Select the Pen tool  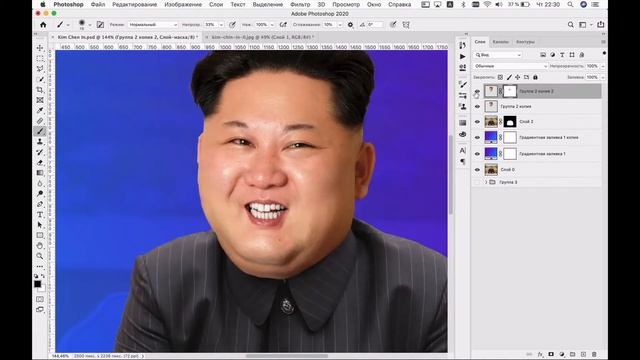click(x=40, y=204)
